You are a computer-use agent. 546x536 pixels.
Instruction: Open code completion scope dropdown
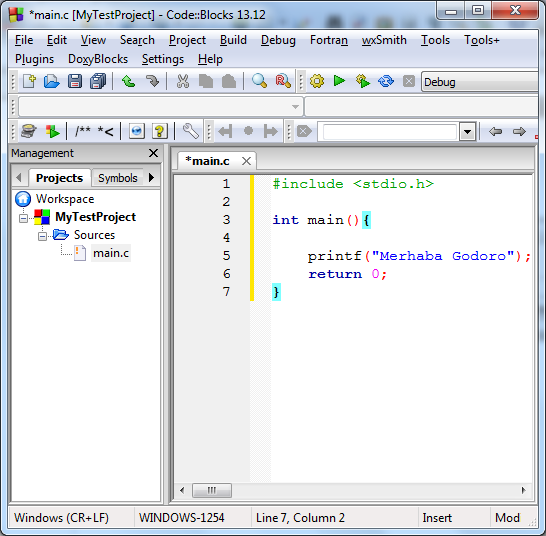[x=160, y=107]
